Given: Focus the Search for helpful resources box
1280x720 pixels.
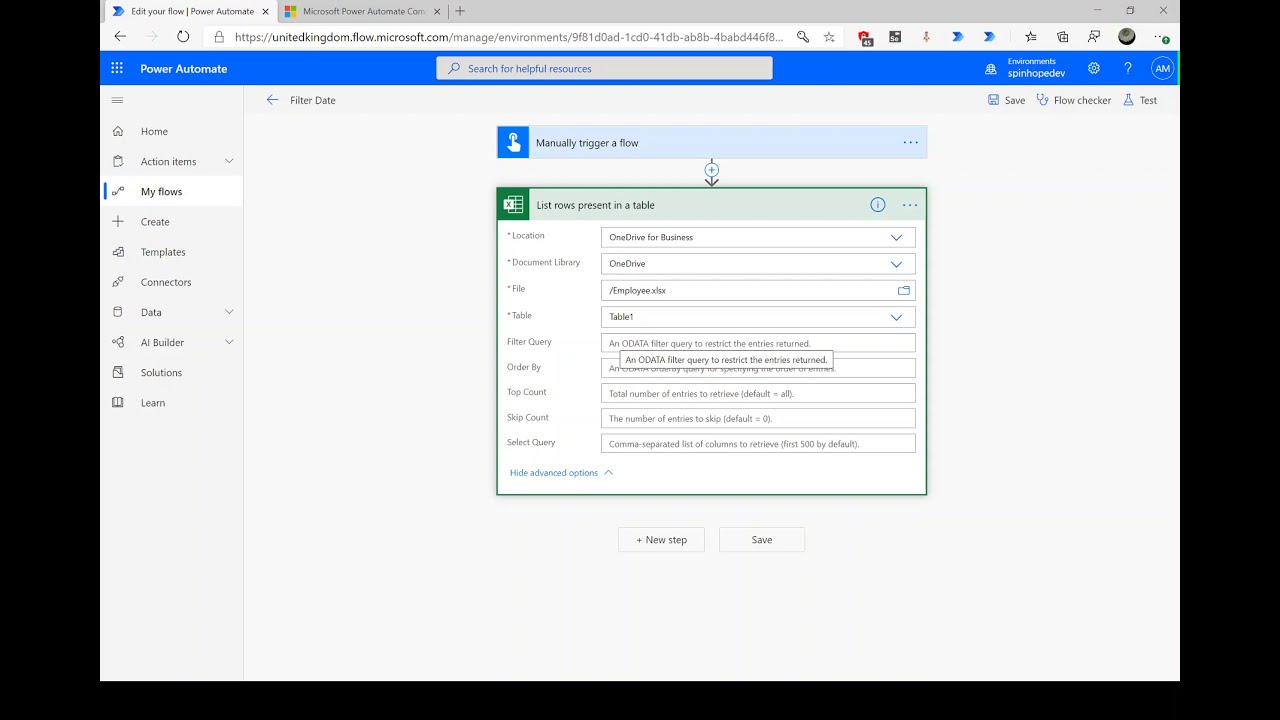Looking at the screenshot, I should point(604,68).
